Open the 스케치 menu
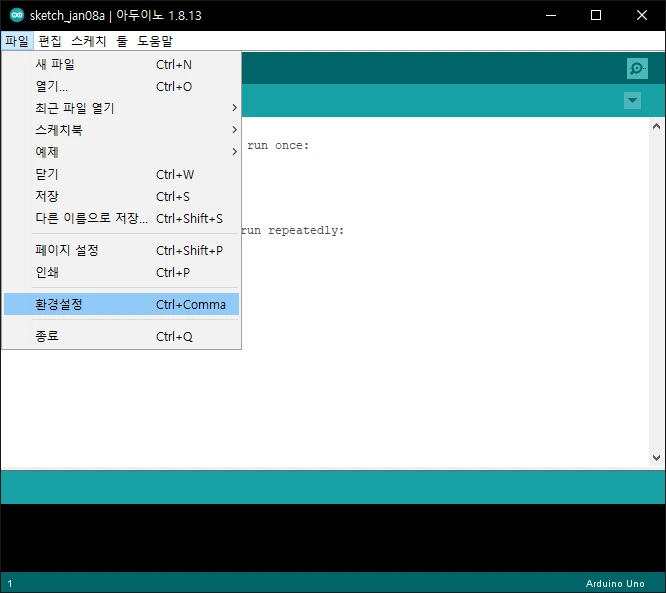This screenshot has width=666, height=593. (x=89, y=41)
